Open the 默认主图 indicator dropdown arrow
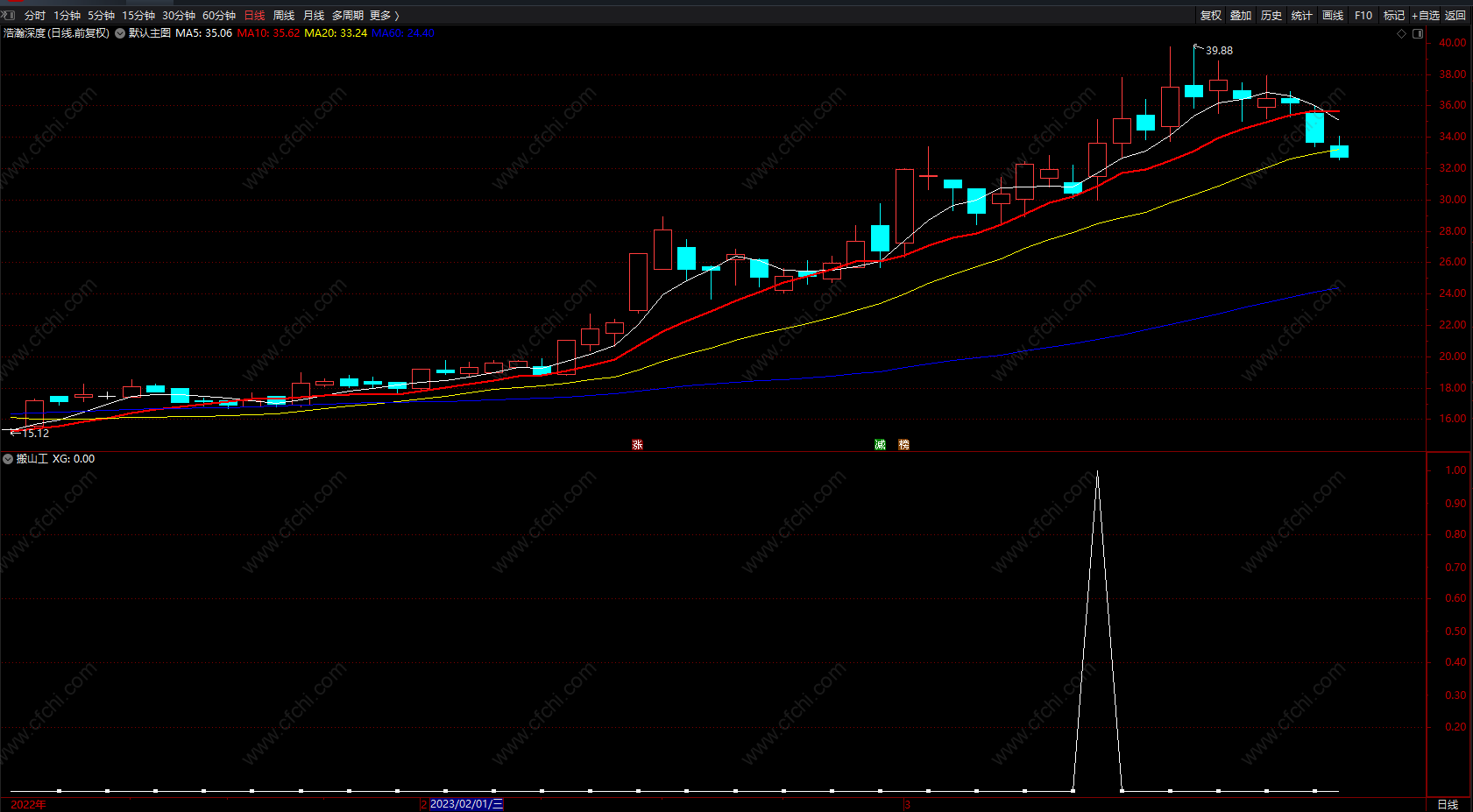 tap(120, 33)
